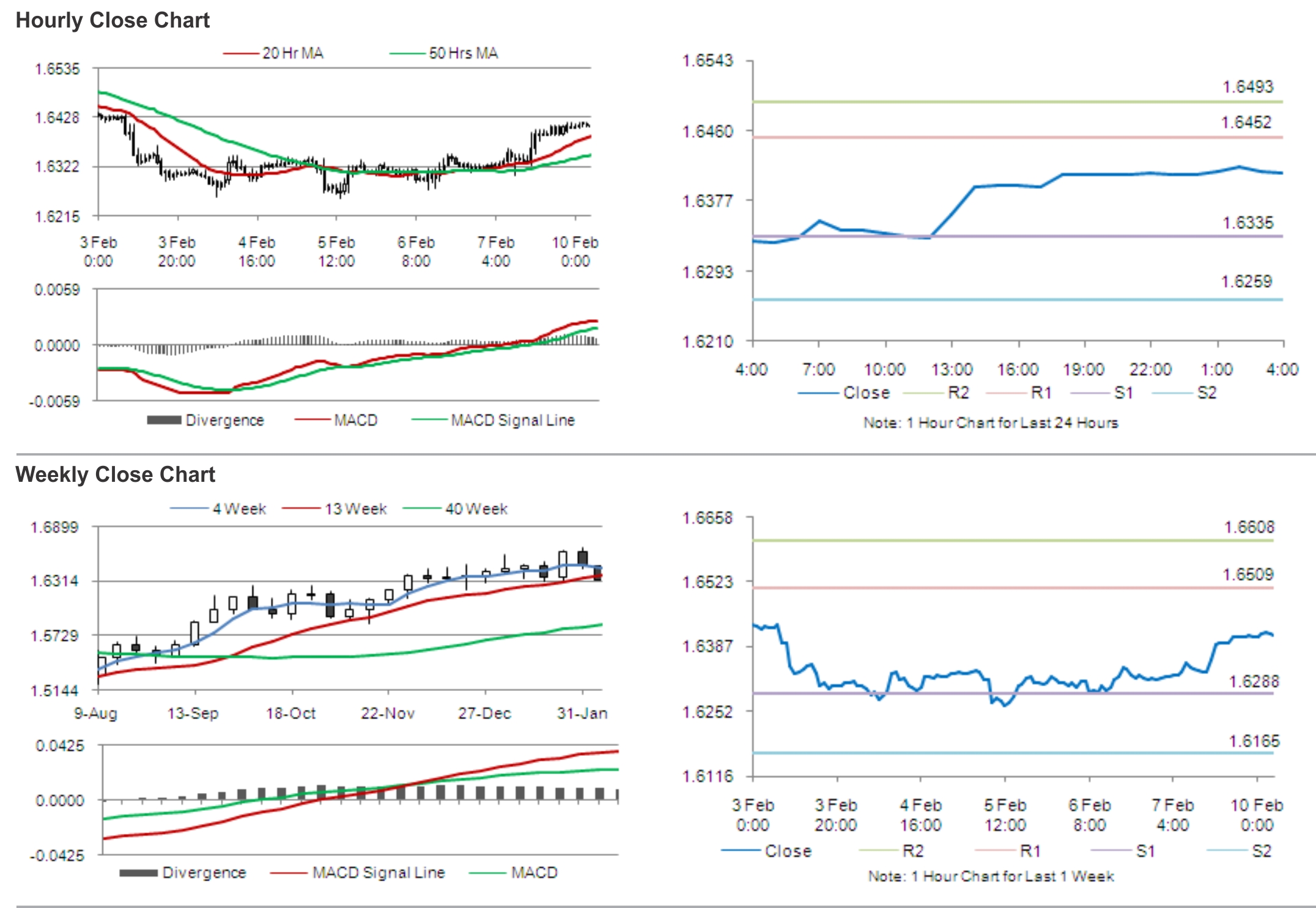The height and width of the screenshot is (908, 1316).
Task: Click the S1 level value 1.6335
Action: coord(1248,223)
